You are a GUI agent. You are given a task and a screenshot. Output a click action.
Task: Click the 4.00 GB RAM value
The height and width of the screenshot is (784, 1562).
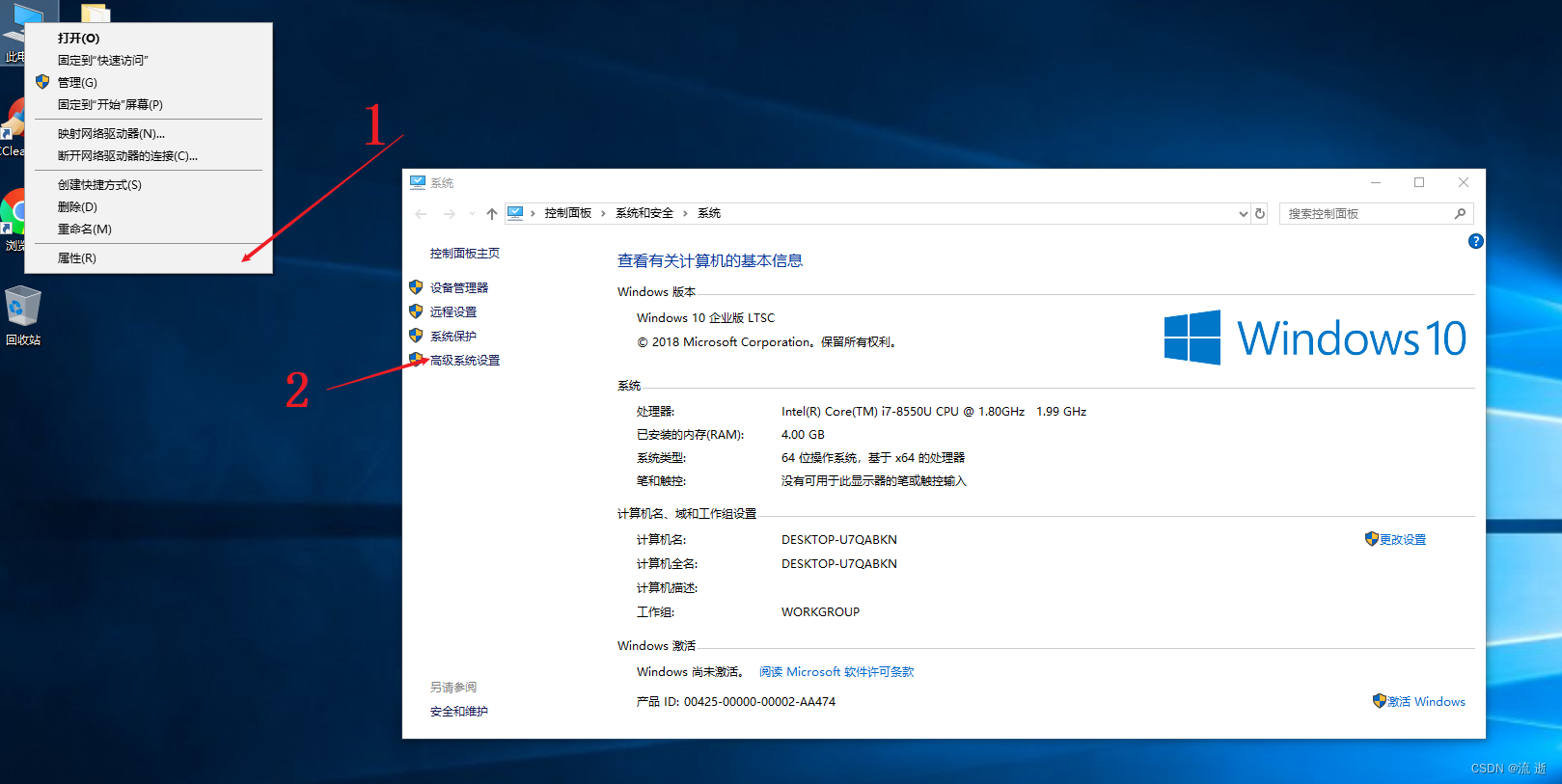803,435
